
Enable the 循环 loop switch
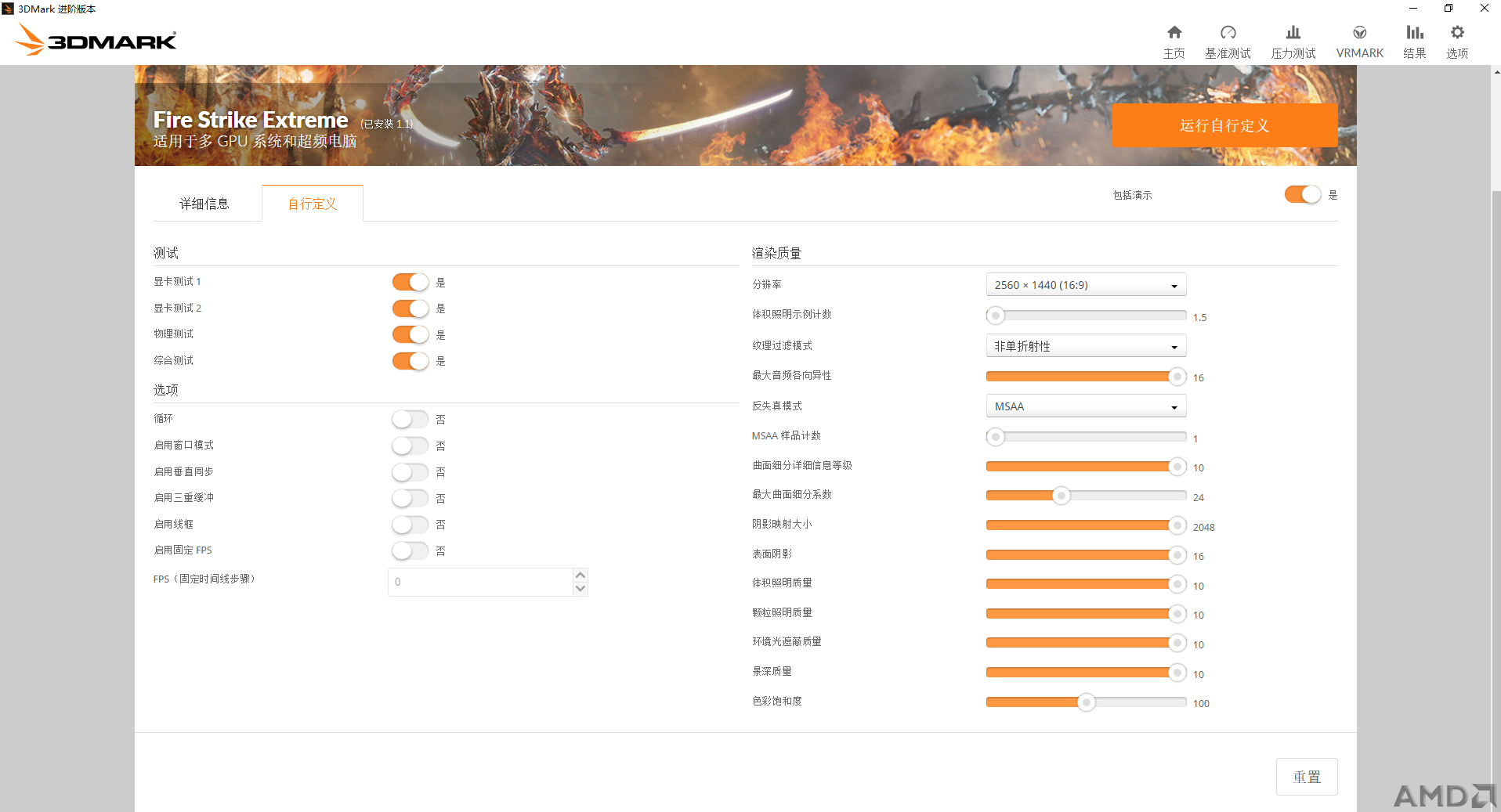(411, 420)
